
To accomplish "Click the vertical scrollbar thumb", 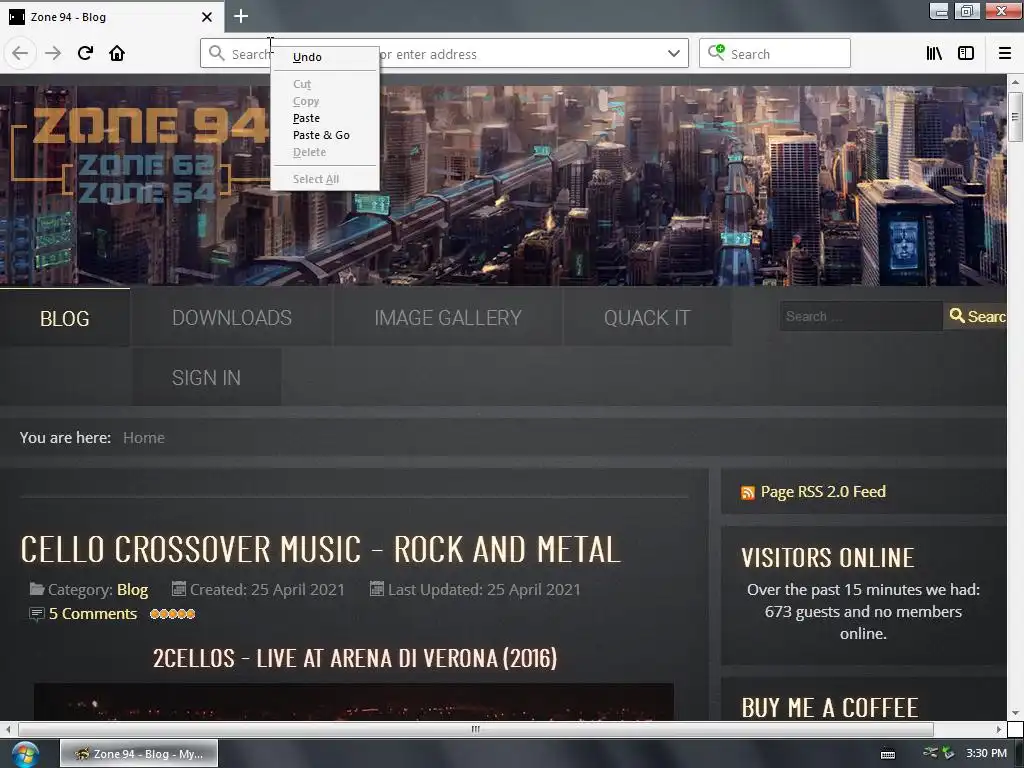I will pos(1014,117).
